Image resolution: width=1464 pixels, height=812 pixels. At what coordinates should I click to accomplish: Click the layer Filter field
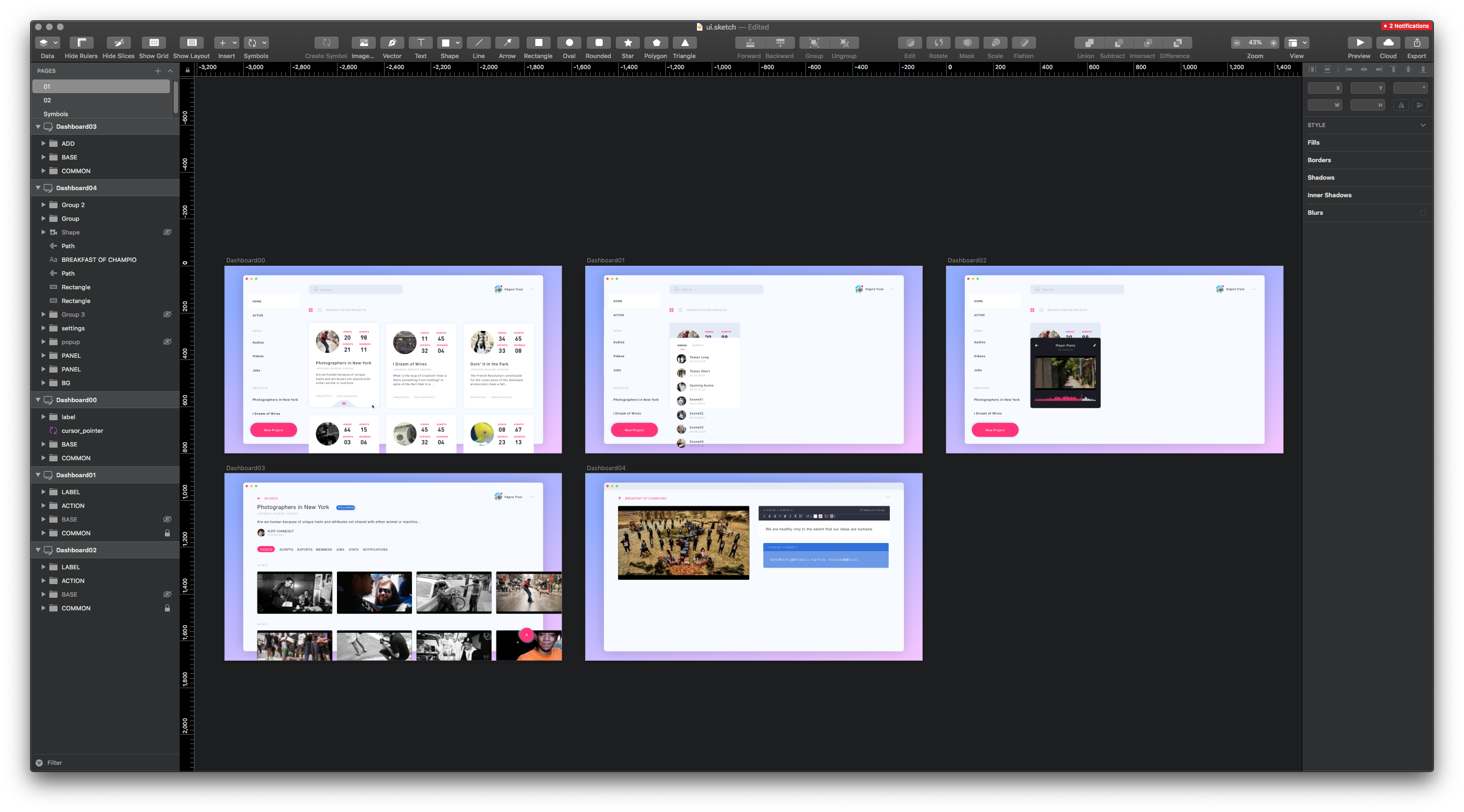pos(105,763)
